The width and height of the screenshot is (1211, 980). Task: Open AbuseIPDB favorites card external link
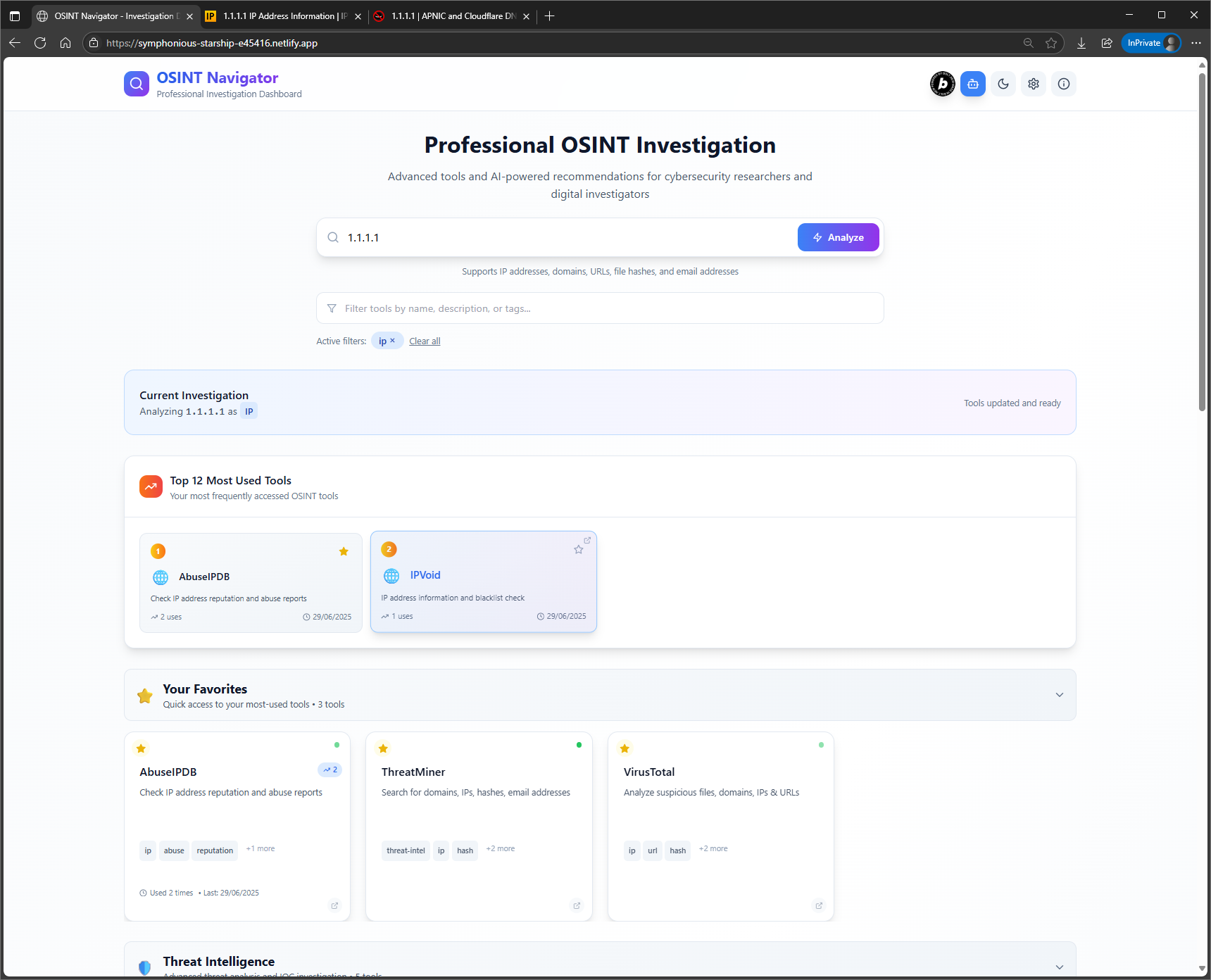pos(334,906)
